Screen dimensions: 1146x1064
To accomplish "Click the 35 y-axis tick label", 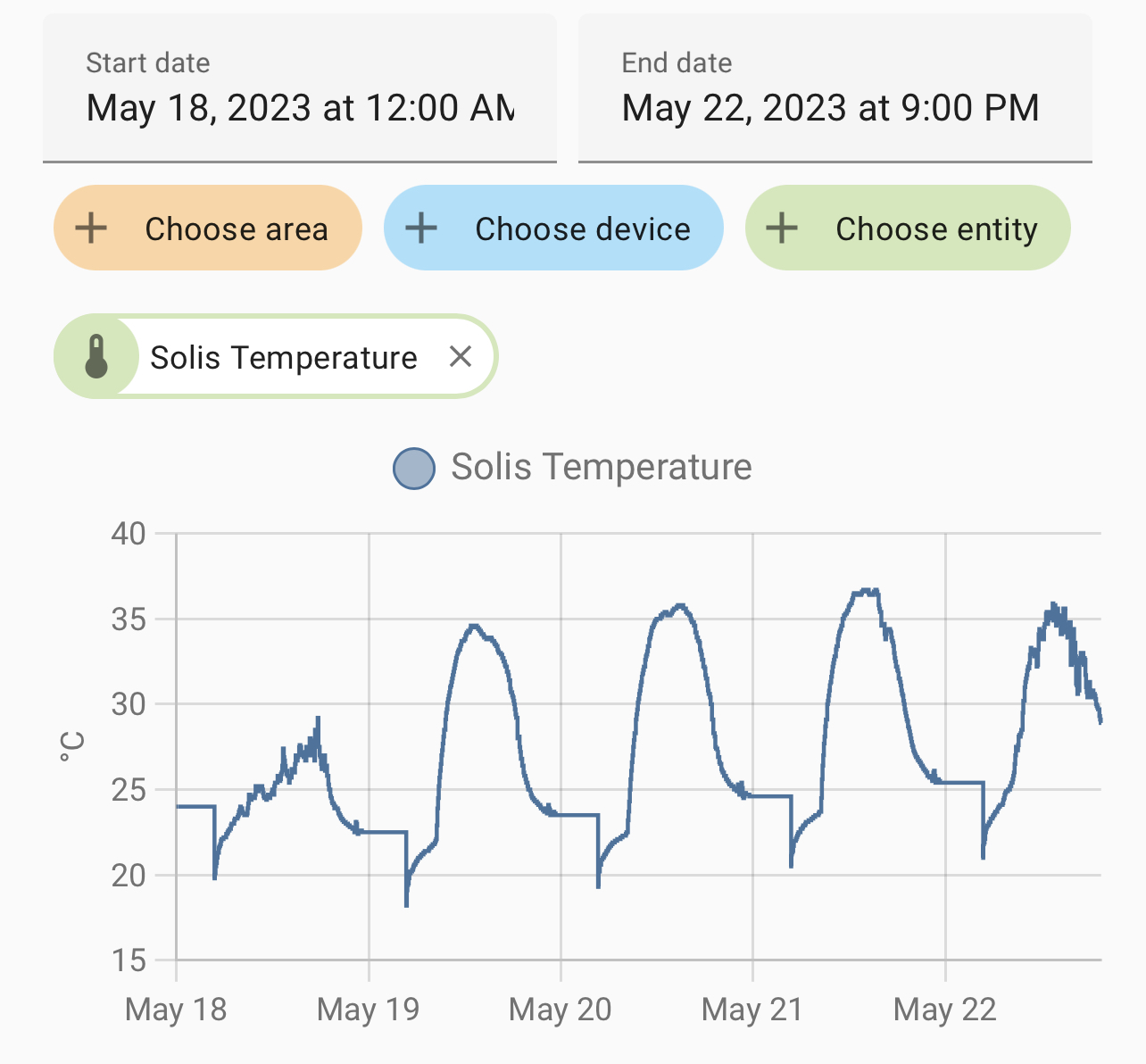I will [x=129, y=619].
